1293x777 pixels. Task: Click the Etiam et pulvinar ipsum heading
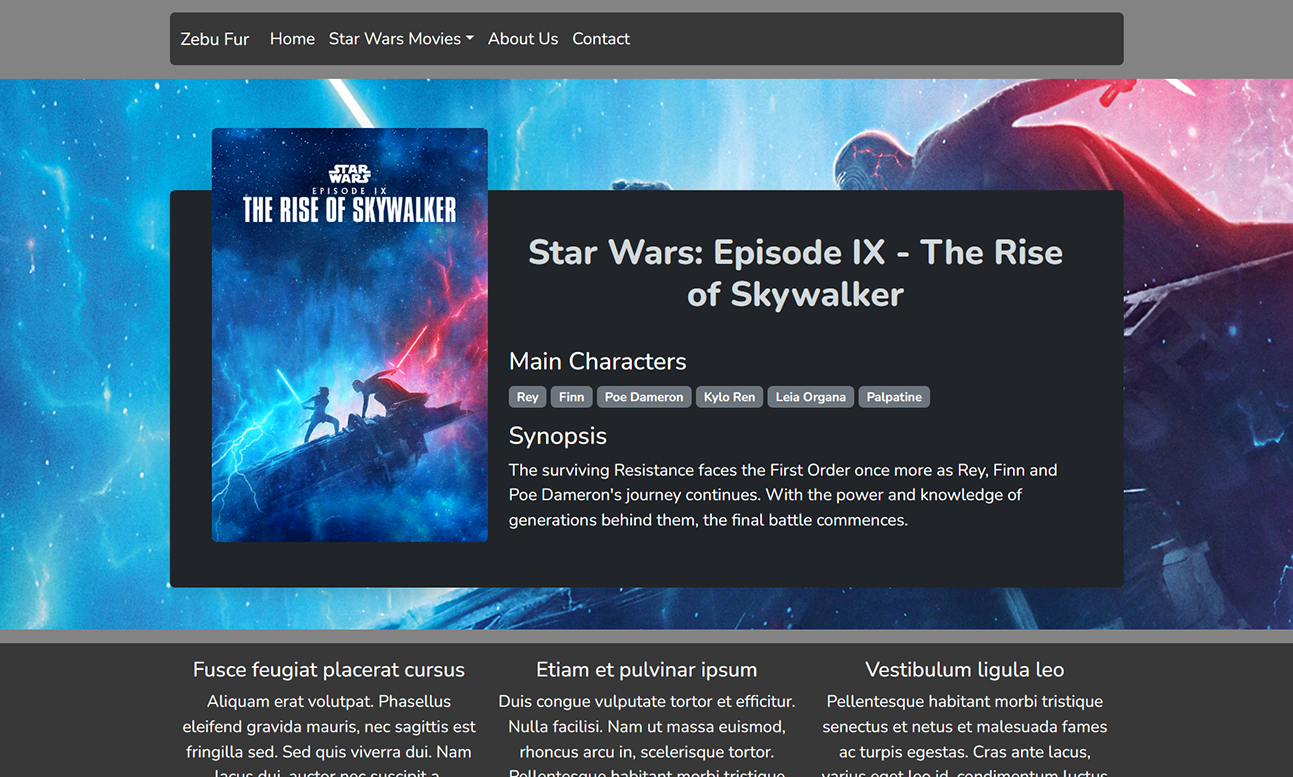click(647, 670)
